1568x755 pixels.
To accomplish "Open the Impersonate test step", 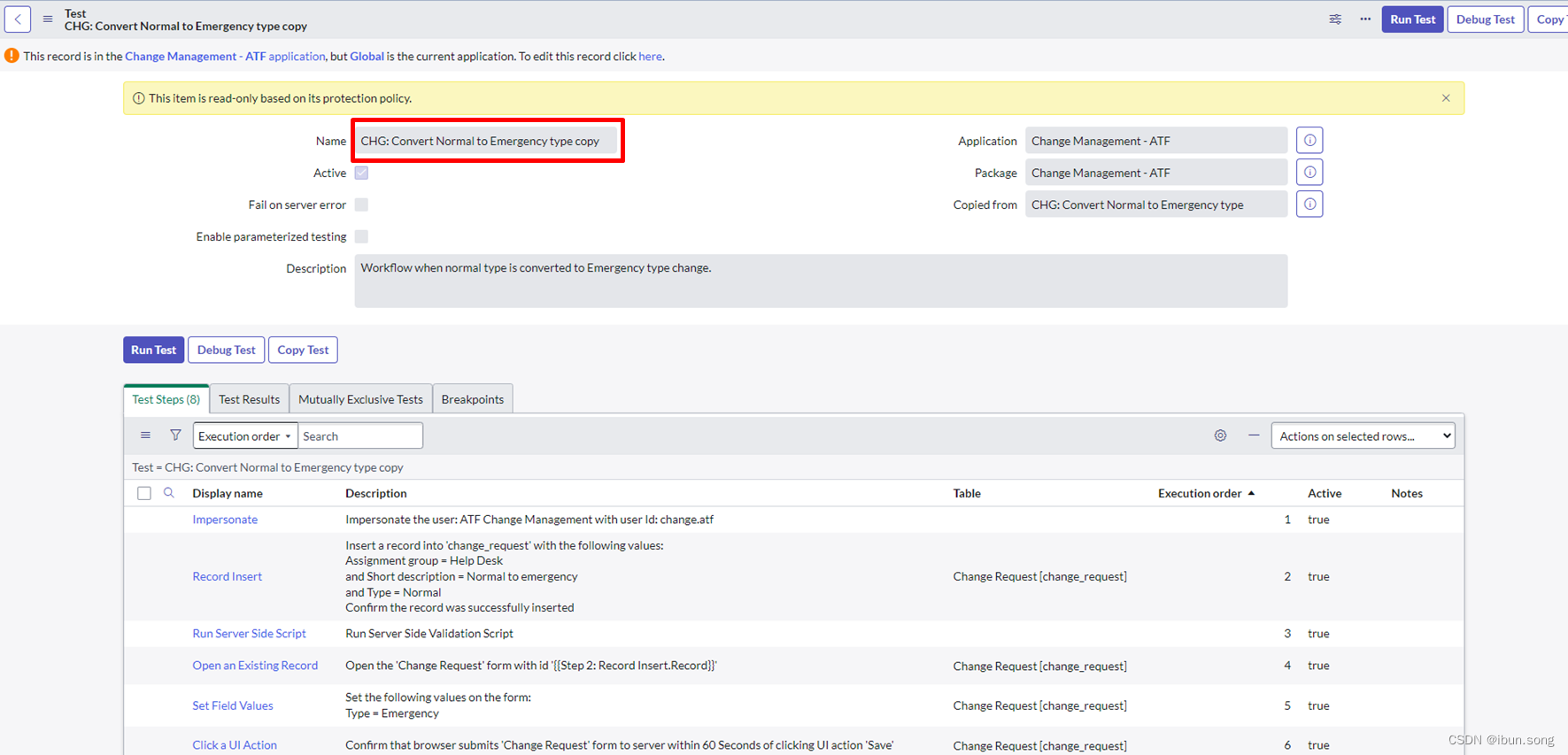I will click(x=225, y=520).
